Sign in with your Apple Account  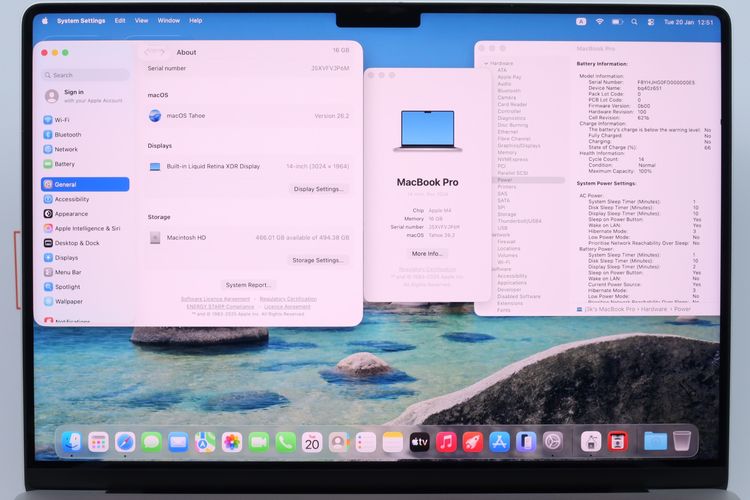point(85,96)
